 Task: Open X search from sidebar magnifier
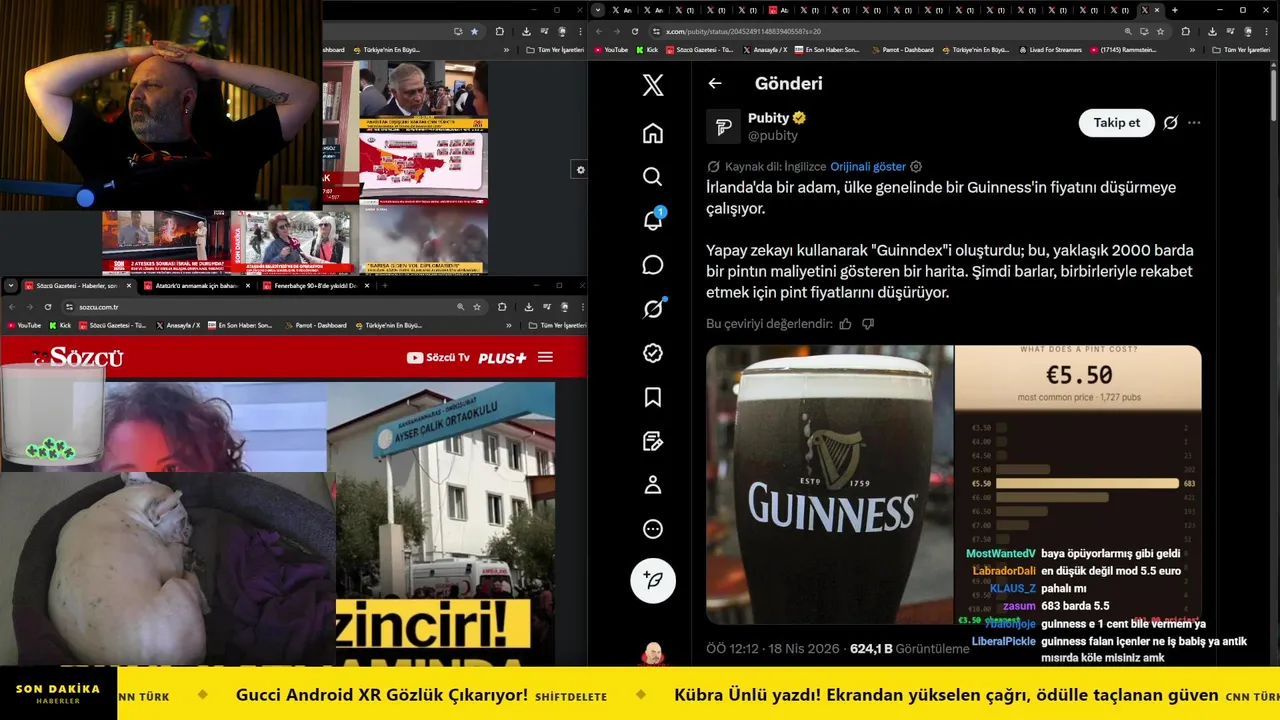(x=653, y=177)
